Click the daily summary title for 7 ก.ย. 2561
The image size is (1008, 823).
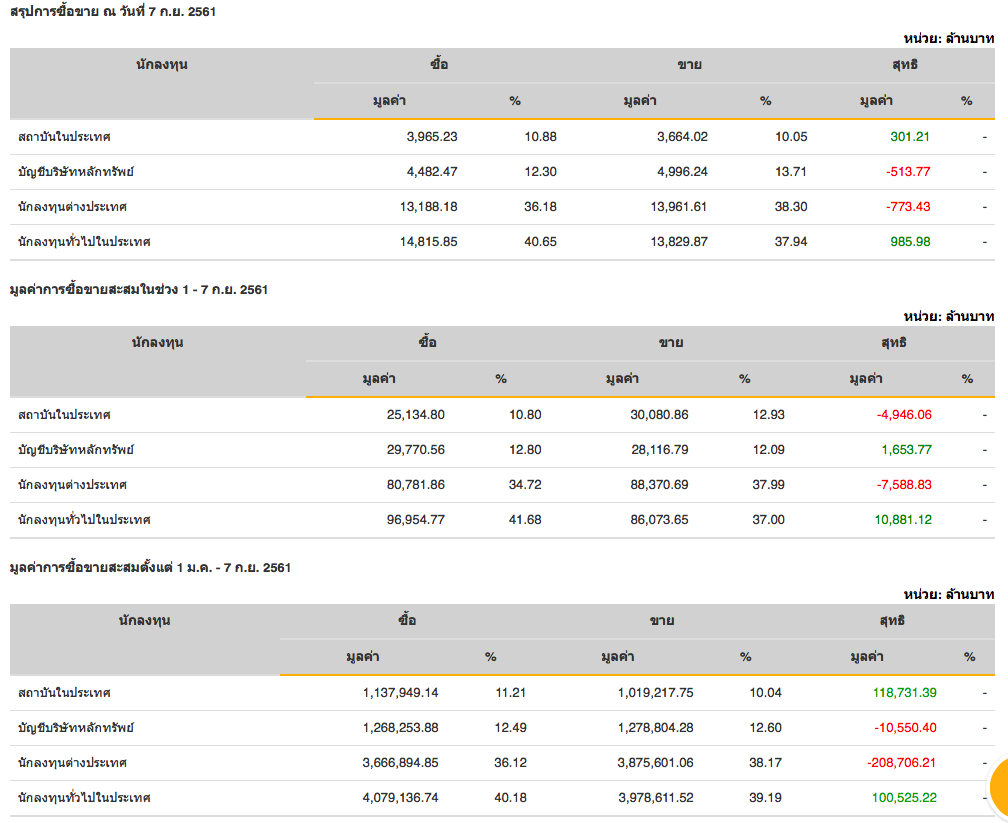pyautogui.click(x=112, y=12)
